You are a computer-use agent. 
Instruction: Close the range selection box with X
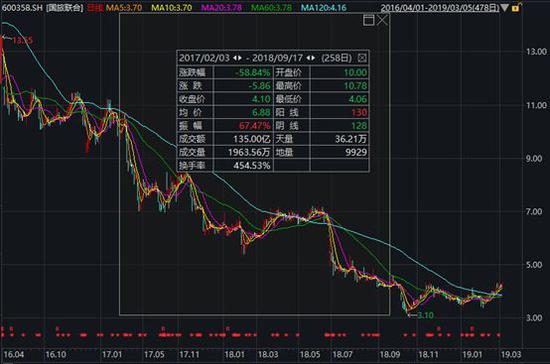click(382, 20)
